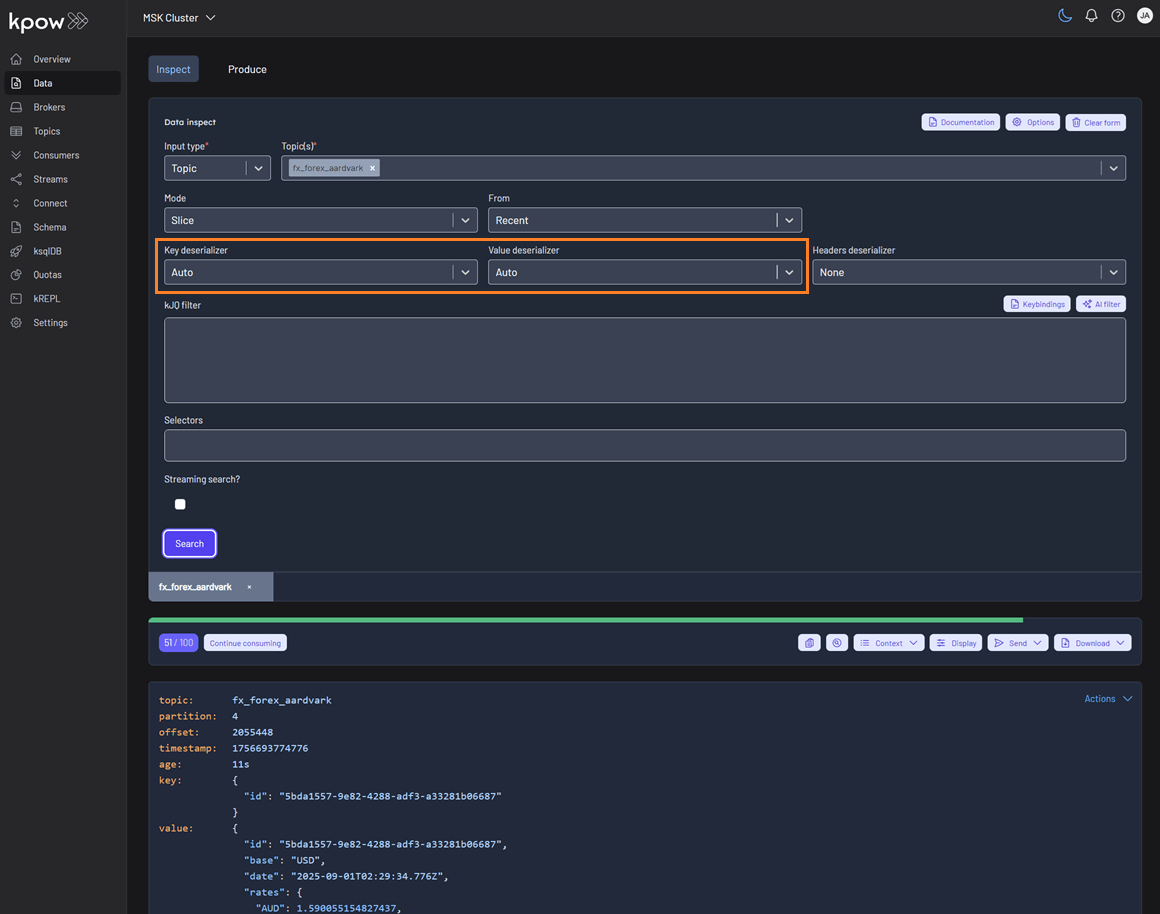This screenshot has height=914, width=1160.
Task: Click the 51 / 100 results counter
Action: [178, 643]
